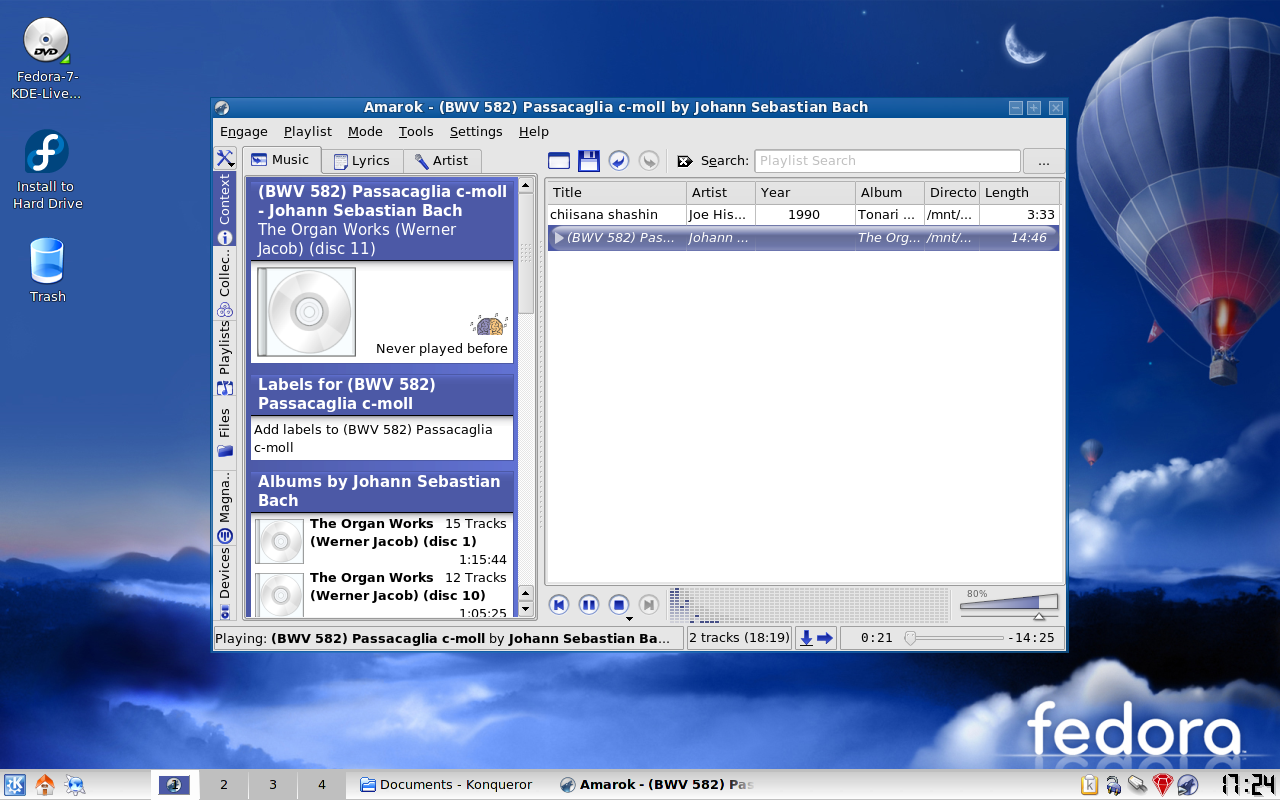Select the Playlists sidebar tab
The height and width of the screenshot is (800, 1280).
click(x=225, y=358)
